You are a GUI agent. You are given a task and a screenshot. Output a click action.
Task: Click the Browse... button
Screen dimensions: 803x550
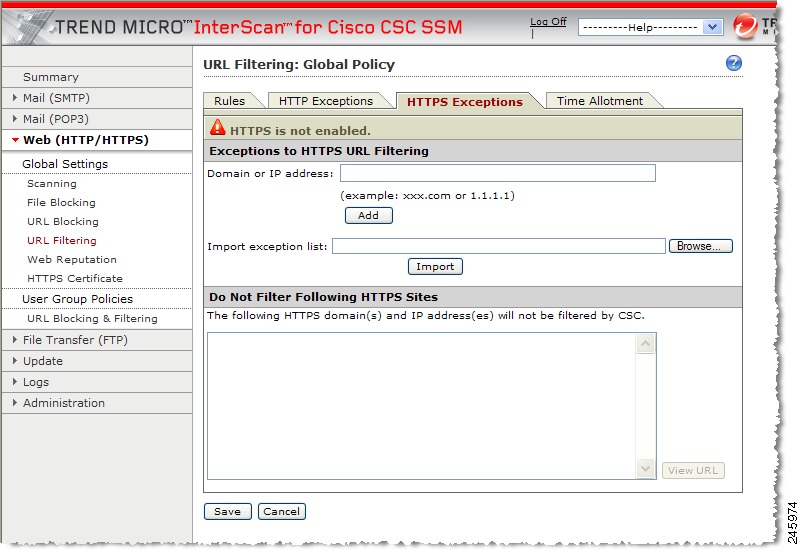pos(701,246)
